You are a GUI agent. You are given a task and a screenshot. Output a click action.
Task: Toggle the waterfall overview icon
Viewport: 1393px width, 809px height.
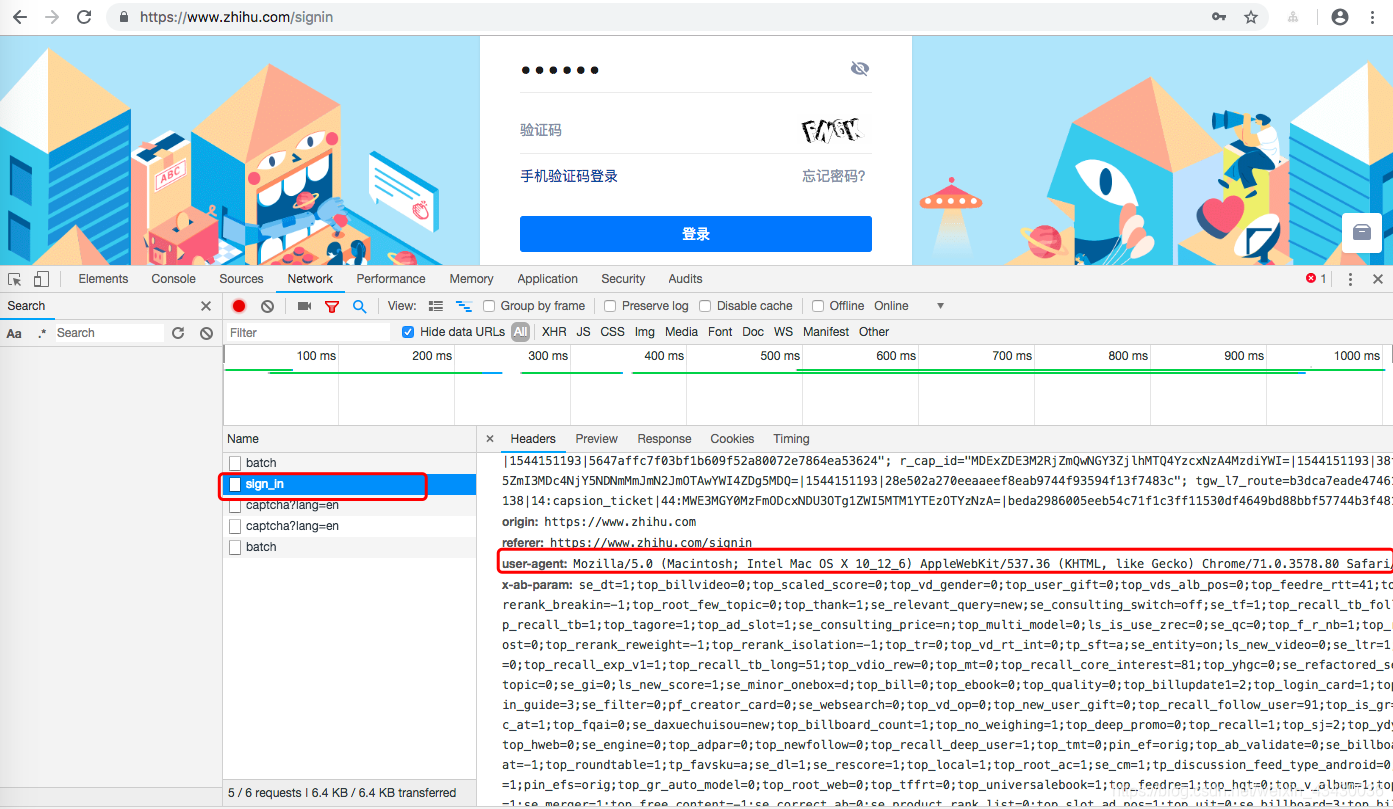463,306
